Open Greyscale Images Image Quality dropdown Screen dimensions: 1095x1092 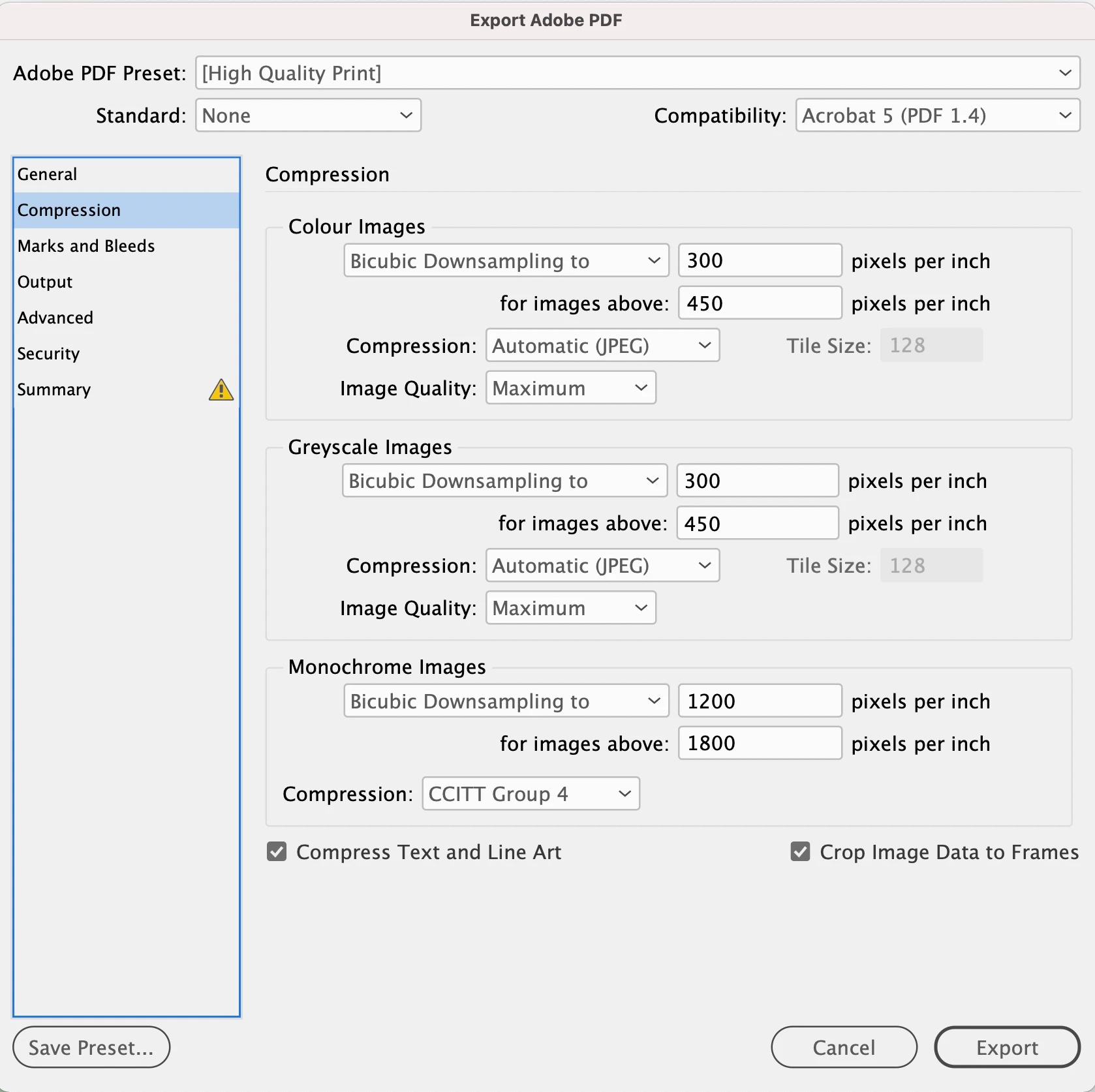pyautogui.click(x=570, y=608)
